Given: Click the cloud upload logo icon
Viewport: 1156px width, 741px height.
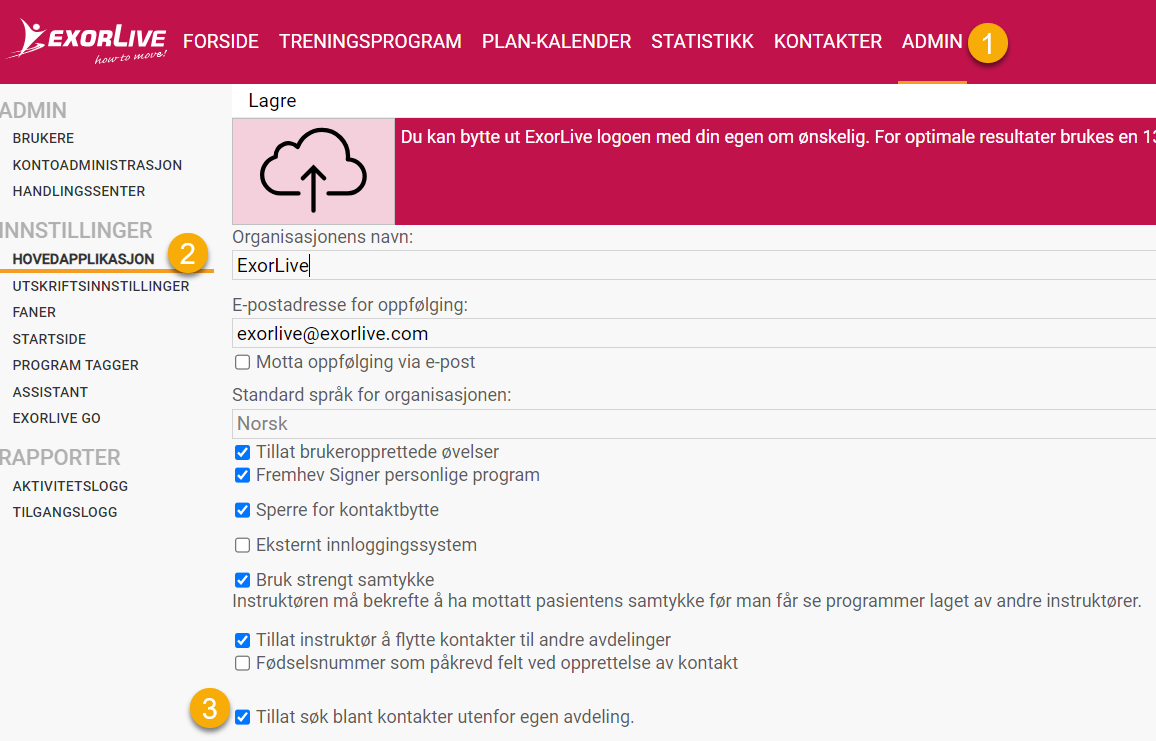Looking at the screenshot, I should click(313, 171).
